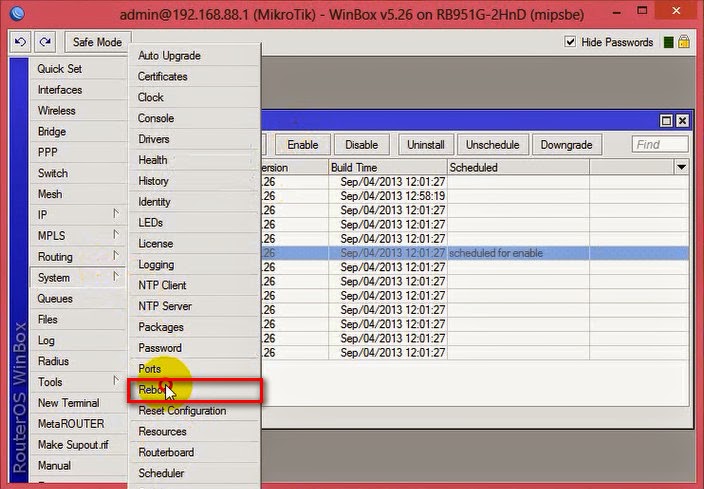Select Scheduler in System menu
This screenshot has height=489, width=704.
pyautogui.click(x=194, y=473)
